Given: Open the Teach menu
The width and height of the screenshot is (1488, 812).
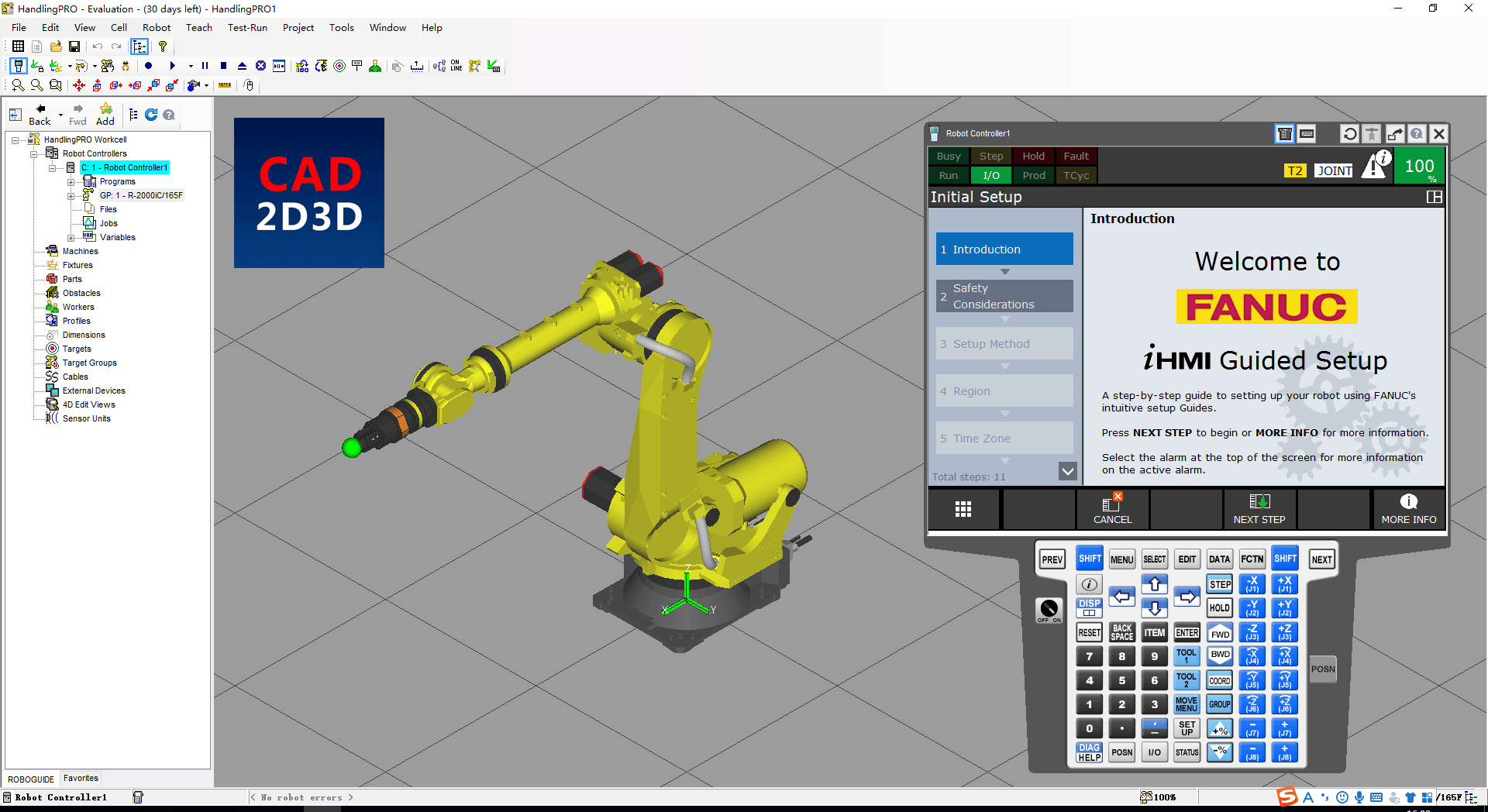Looking at the screenshot, I should point(199,27).
